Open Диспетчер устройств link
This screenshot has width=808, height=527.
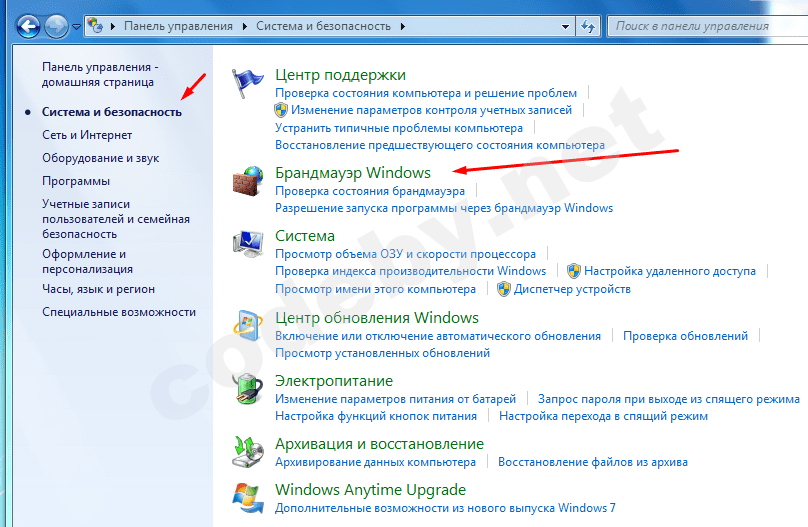pyautogui.click(x=572, y=289)
